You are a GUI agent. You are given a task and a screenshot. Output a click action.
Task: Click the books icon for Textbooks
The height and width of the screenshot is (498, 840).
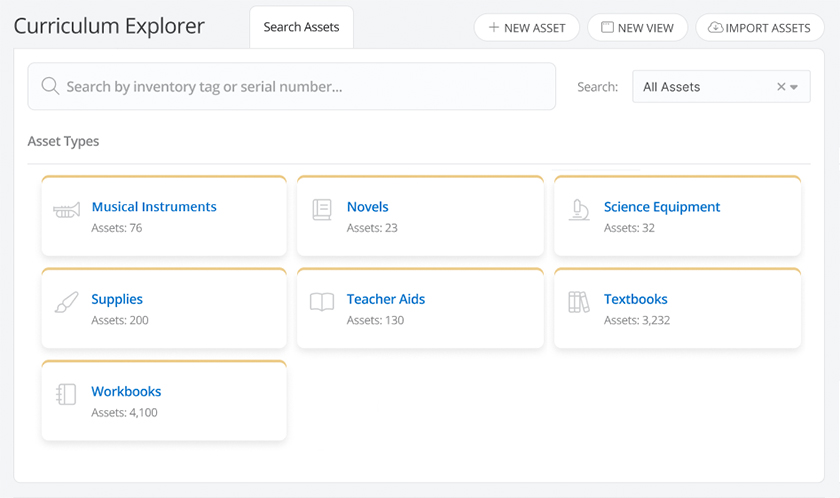tap(579, 302)
